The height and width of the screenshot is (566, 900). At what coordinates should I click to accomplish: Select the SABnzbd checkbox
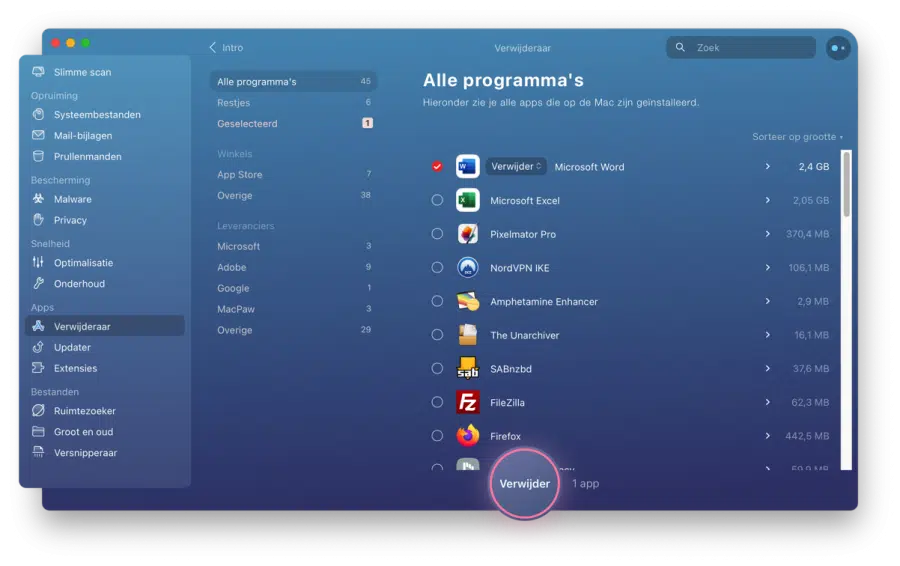(x=437, y=369)
